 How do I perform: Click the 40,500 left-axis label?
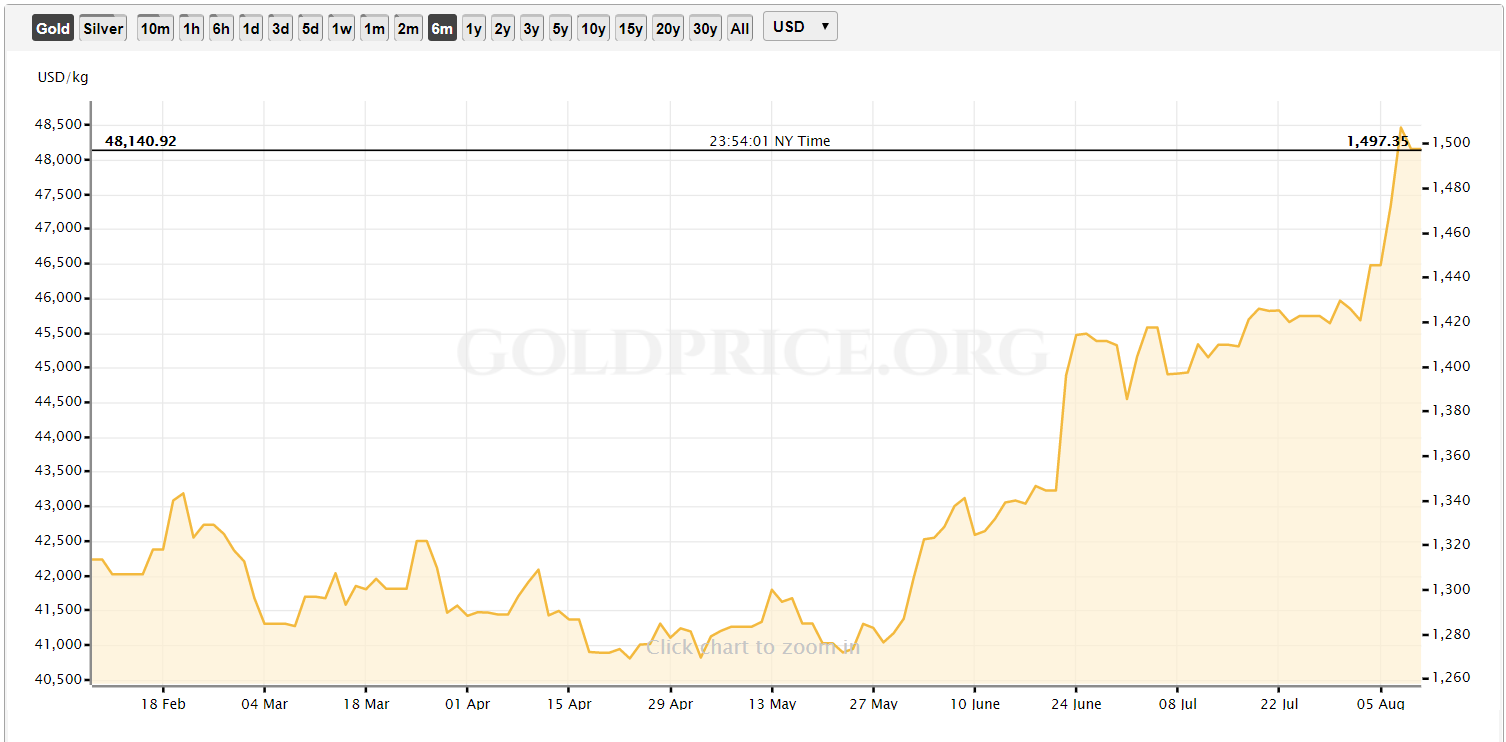pos(60,680)
